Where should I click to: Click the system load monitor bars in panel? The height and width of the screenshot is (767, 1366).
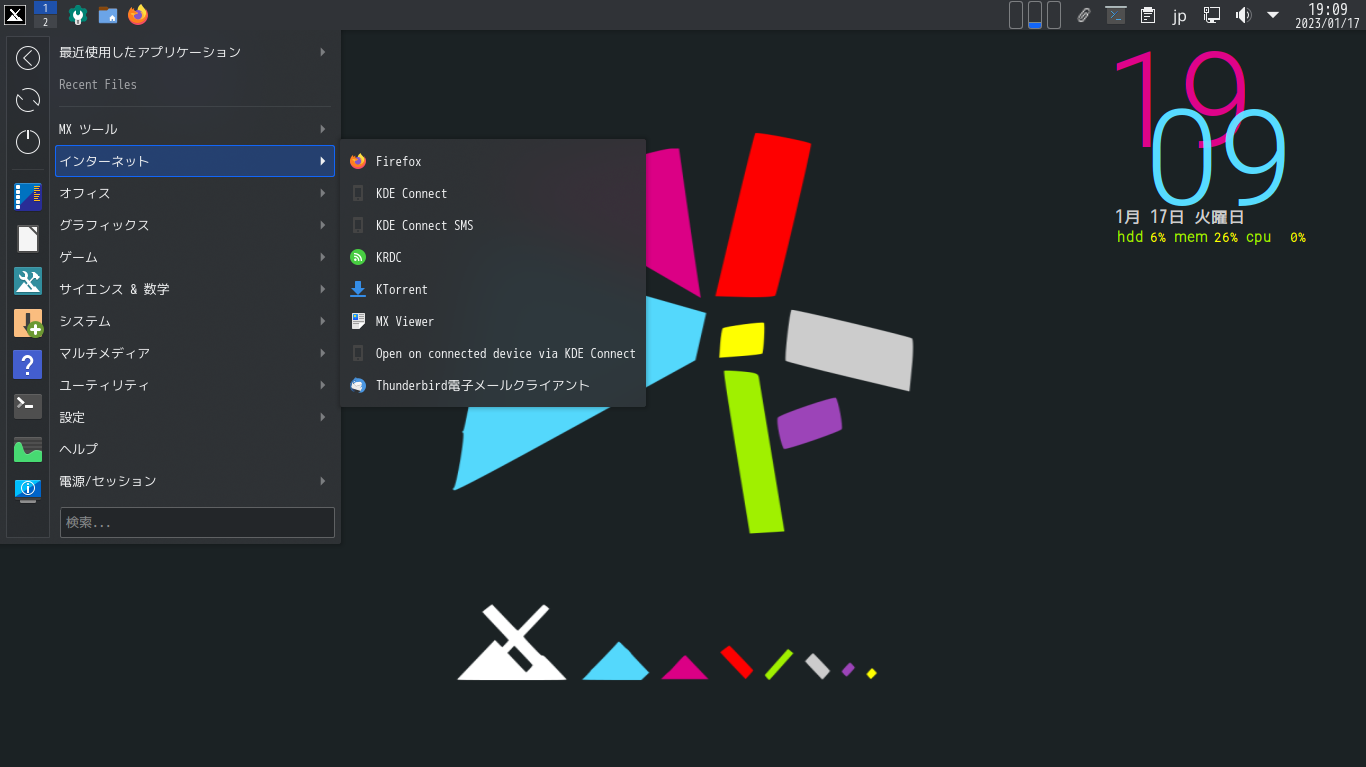[x=1035, y=15]
